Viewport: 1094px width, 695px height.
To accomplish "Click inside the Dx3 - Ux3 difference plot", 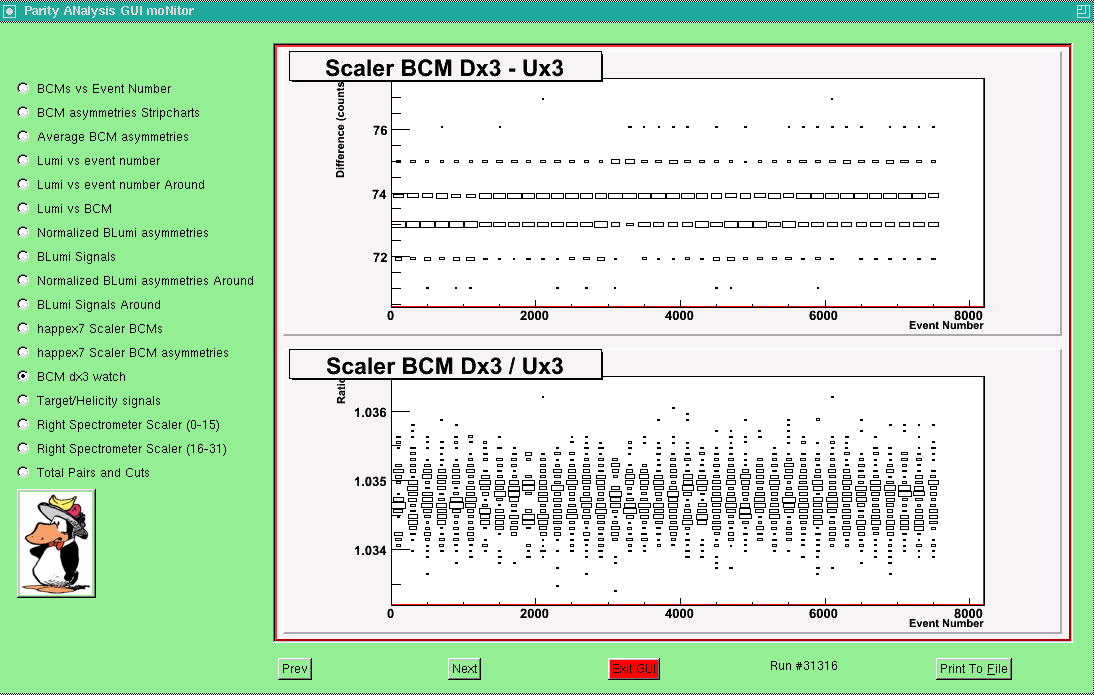I will tap(687, 193).
